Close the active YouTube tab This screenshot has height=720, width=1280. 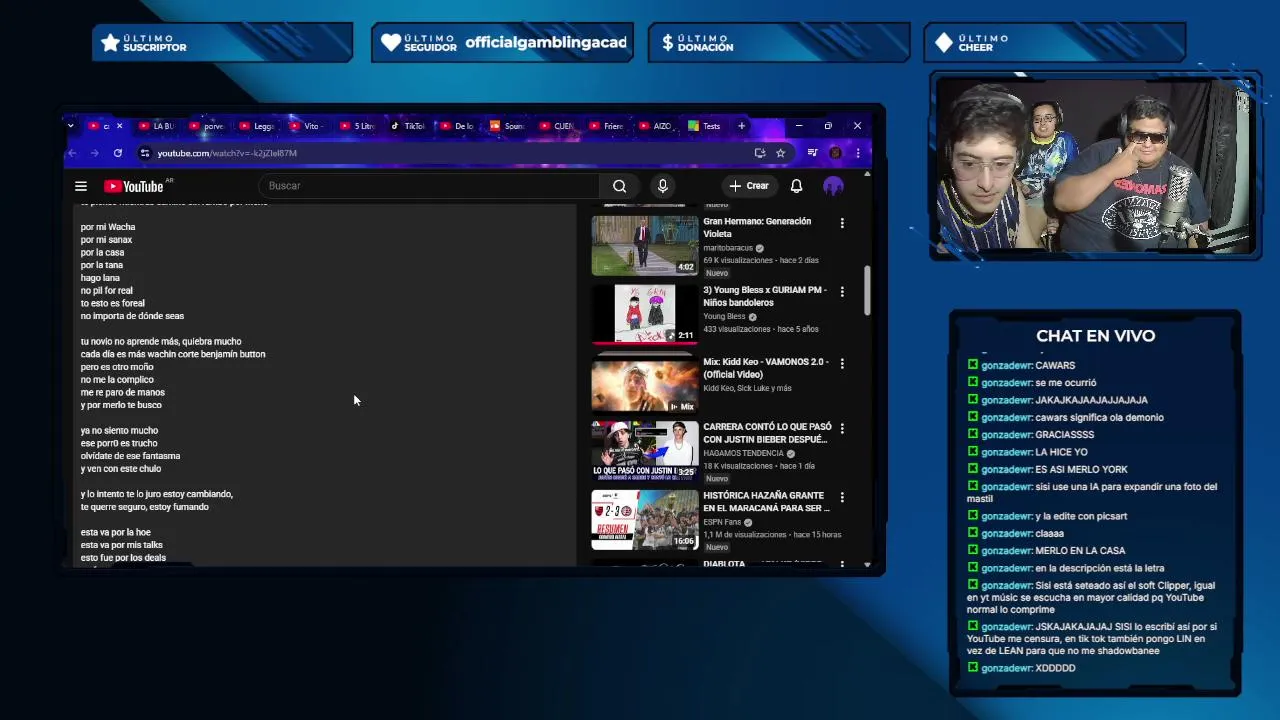(119, 126)
